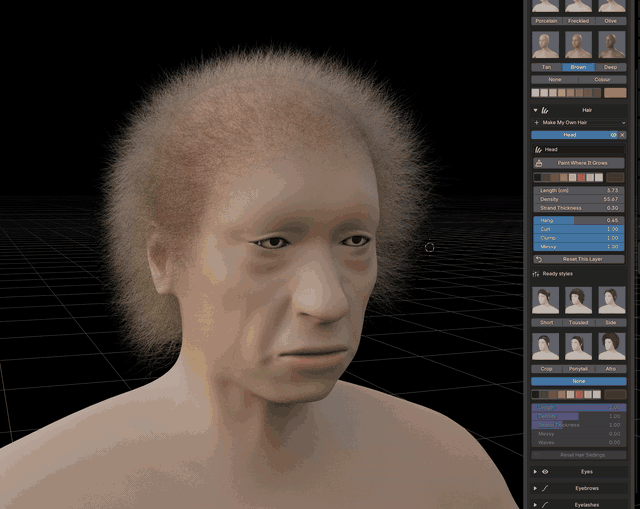Apply the Afro ready hairstyle
The image size is (640, 509).
coord(611,369)
